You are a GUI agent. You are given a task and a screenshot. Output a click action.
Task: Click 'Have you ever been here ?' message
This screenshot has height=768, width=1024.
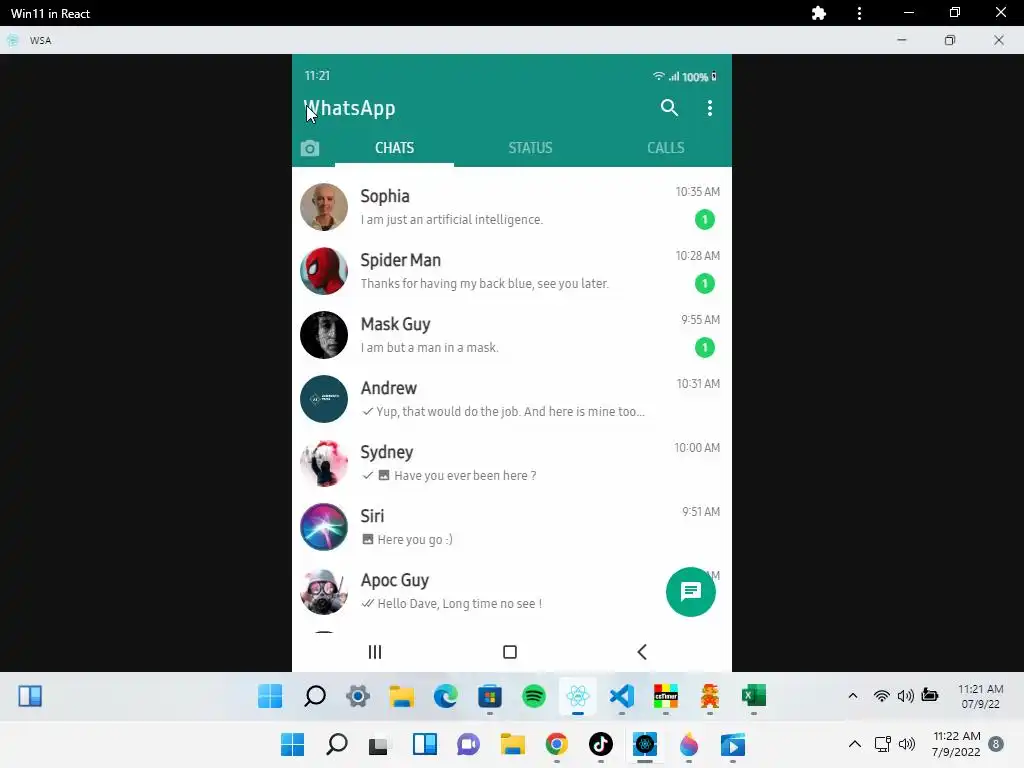[465, 476]
